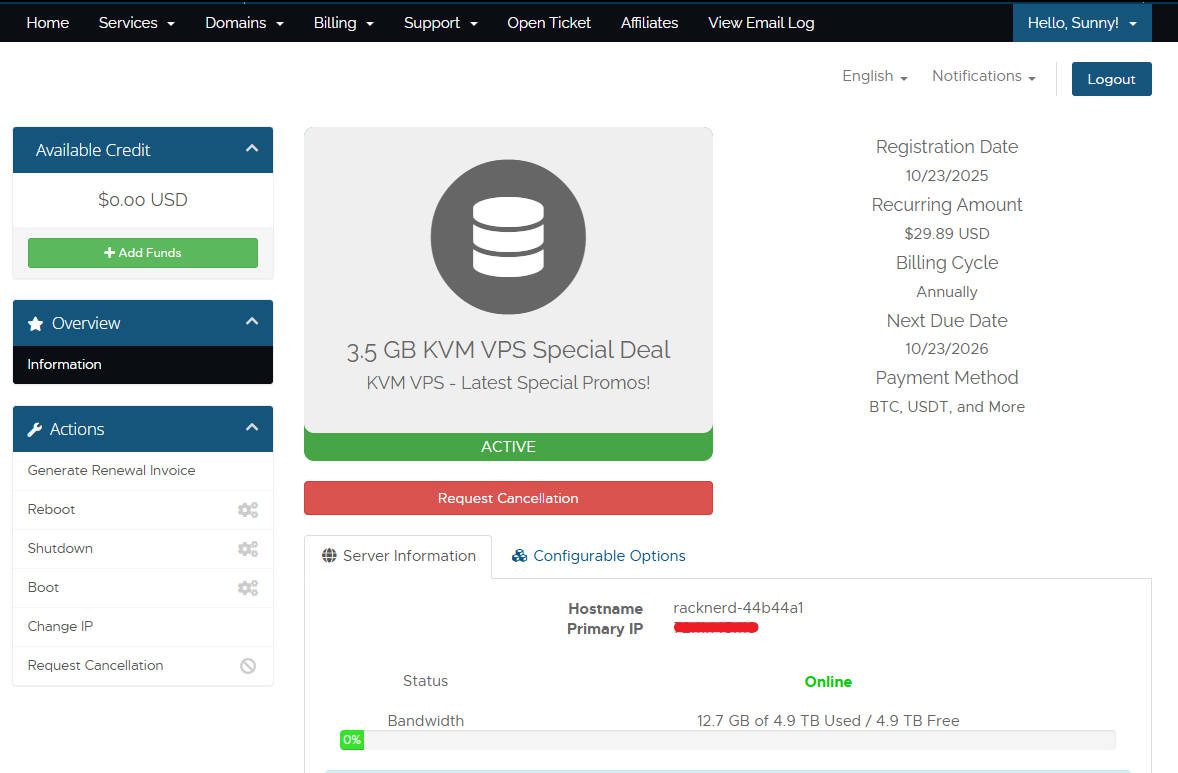Image resolution: width=1178 pixels, height=773 pixels.
Task: Click the green ACTIVE status bar
Action: coord(508,446)
